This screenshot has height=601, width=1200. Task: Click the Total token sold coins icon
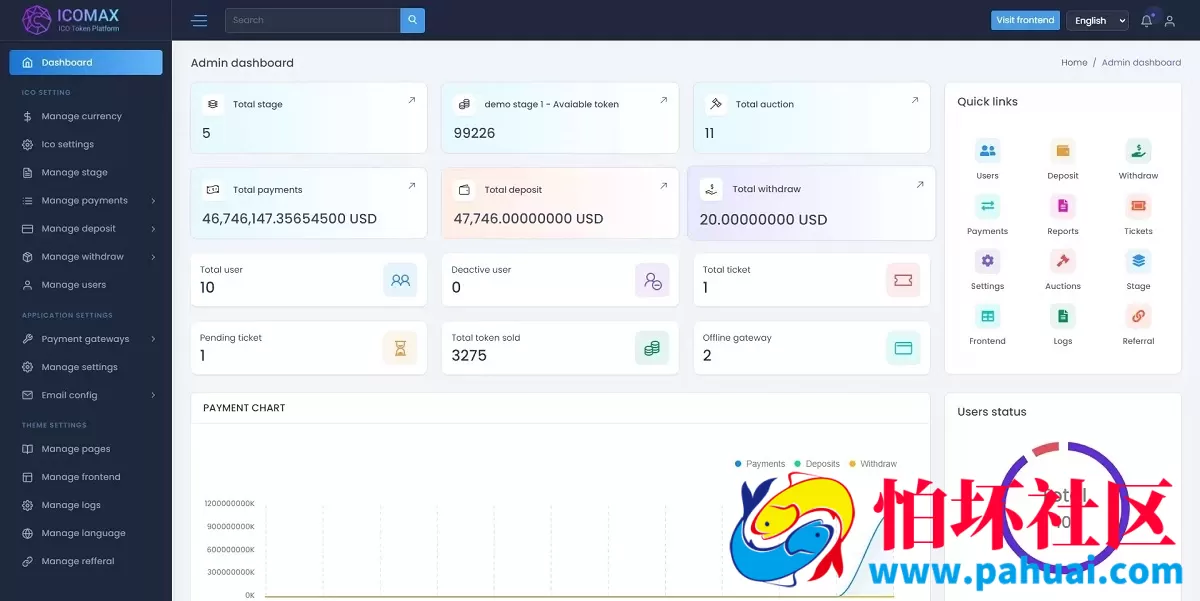652,348
